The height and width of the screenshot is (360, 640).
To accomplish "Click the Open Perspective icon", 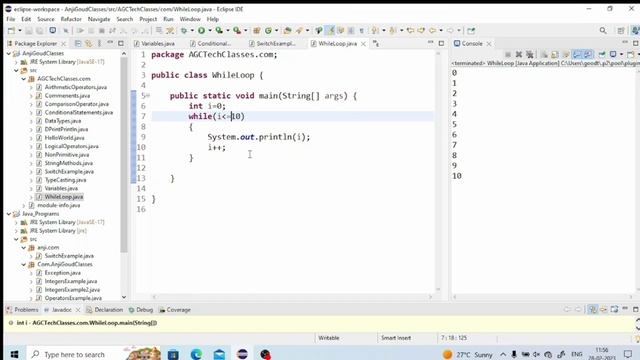I will [620, 31].
